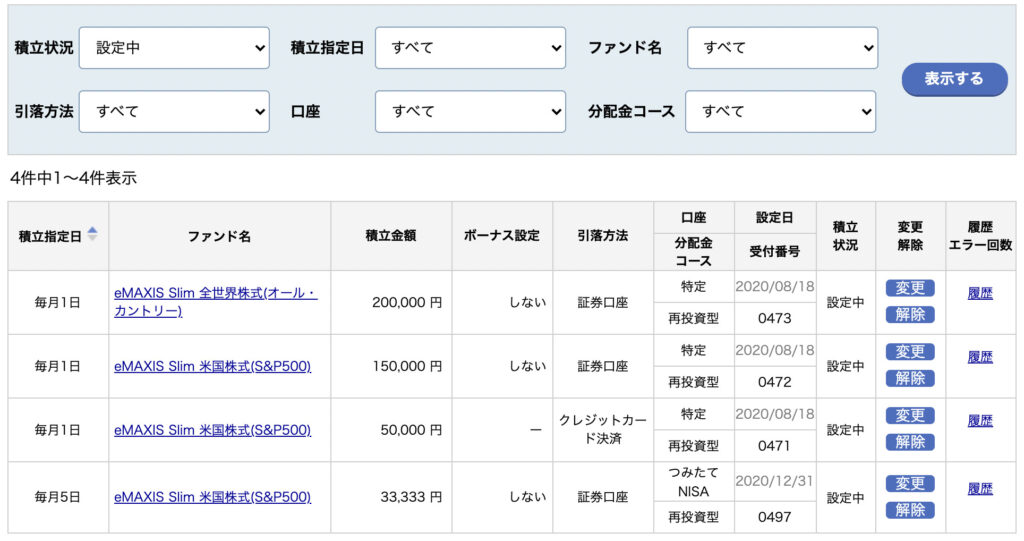Click 変更 for receipt number 0473

pos(910,288)
